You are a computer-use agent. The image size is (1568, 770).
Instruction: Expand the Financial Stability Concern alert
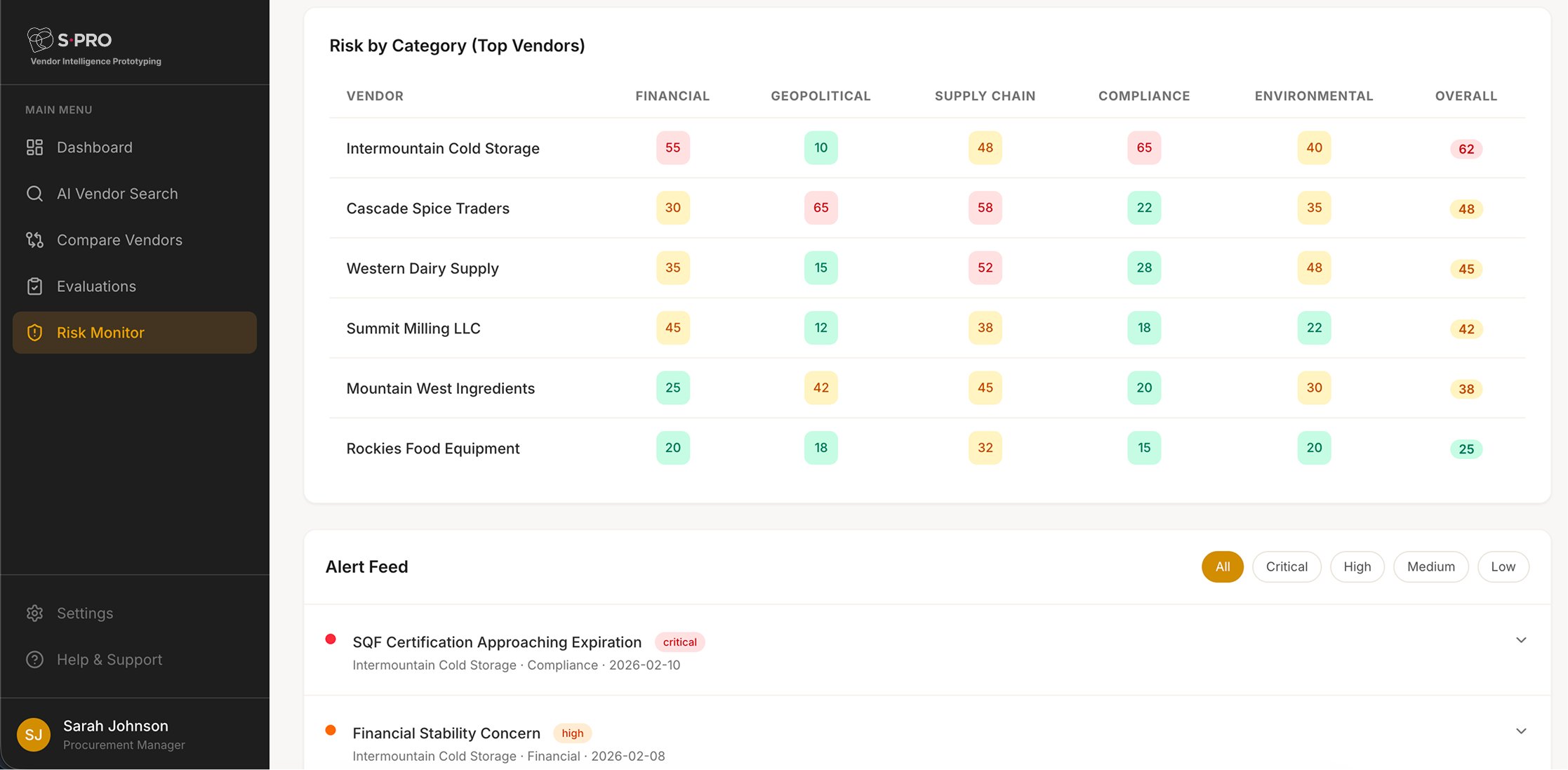tap(1521, 731)
